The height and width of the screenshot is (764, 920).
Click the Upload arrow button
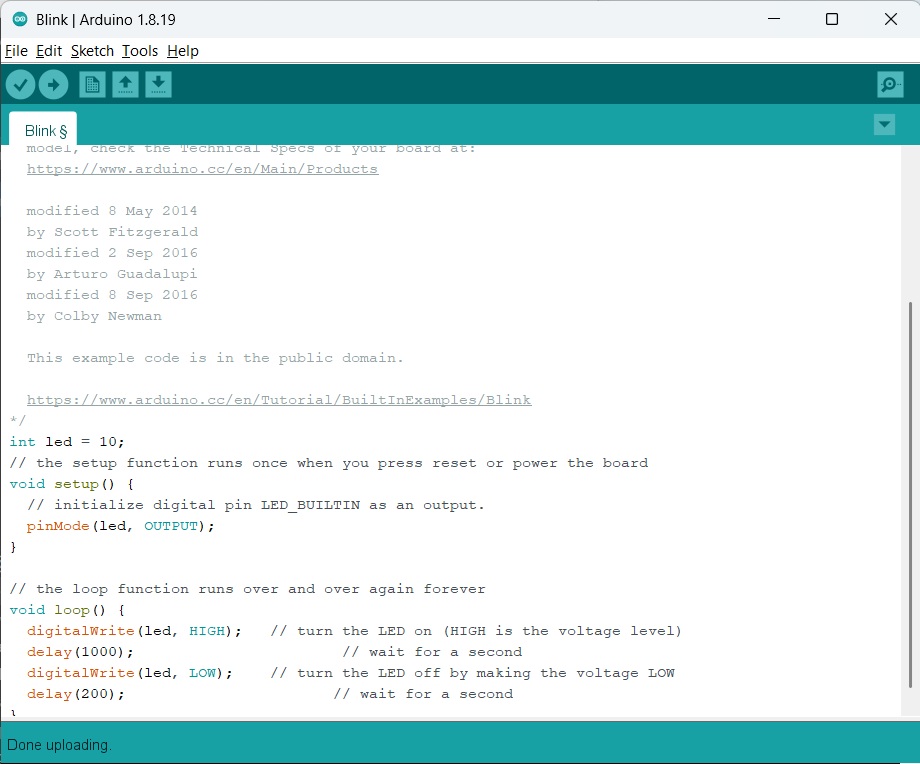coord(53,85)
